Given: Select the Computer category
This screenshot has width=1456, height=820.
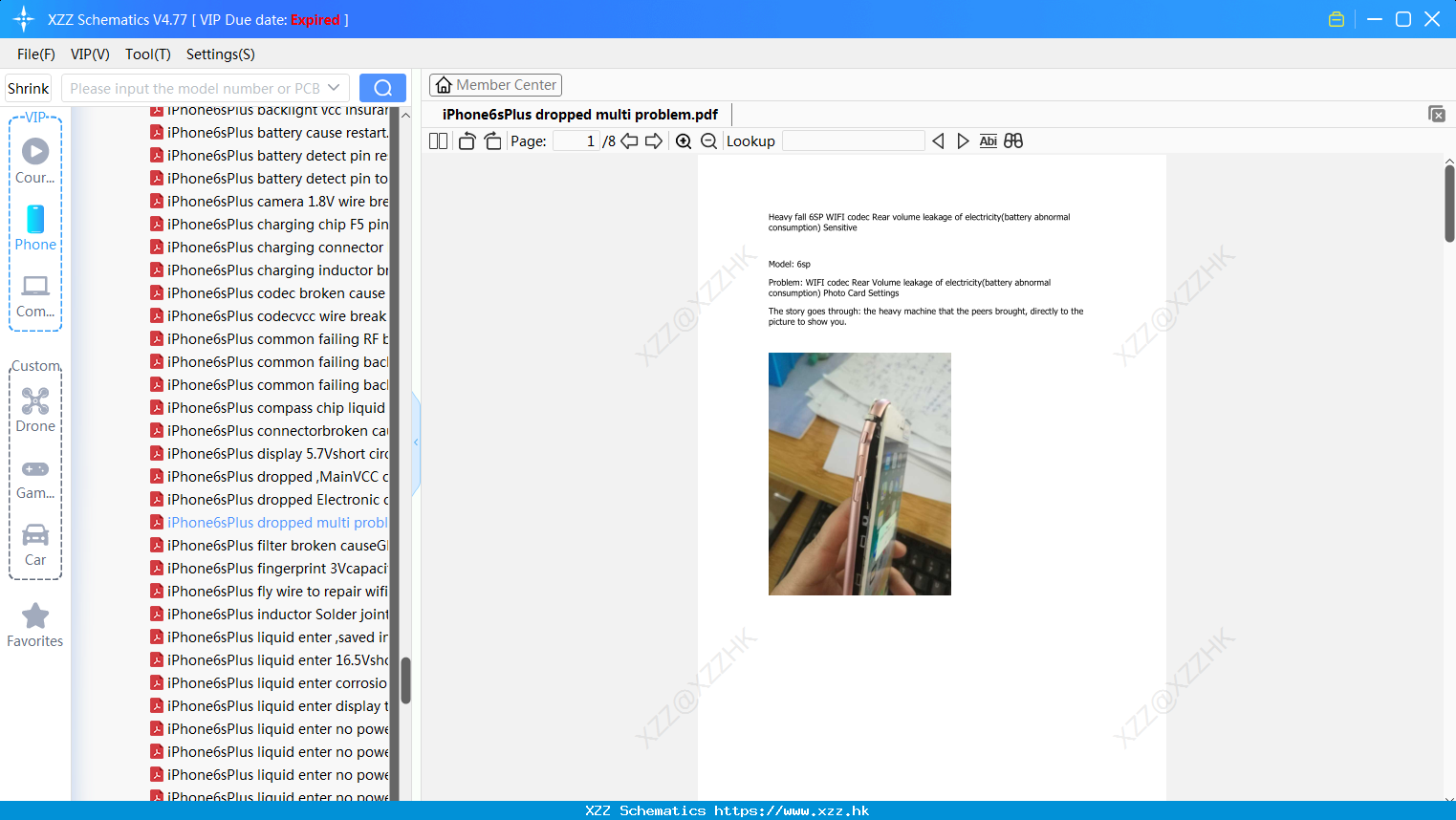Looking at the screenshot, I should [x=35, y=296].
